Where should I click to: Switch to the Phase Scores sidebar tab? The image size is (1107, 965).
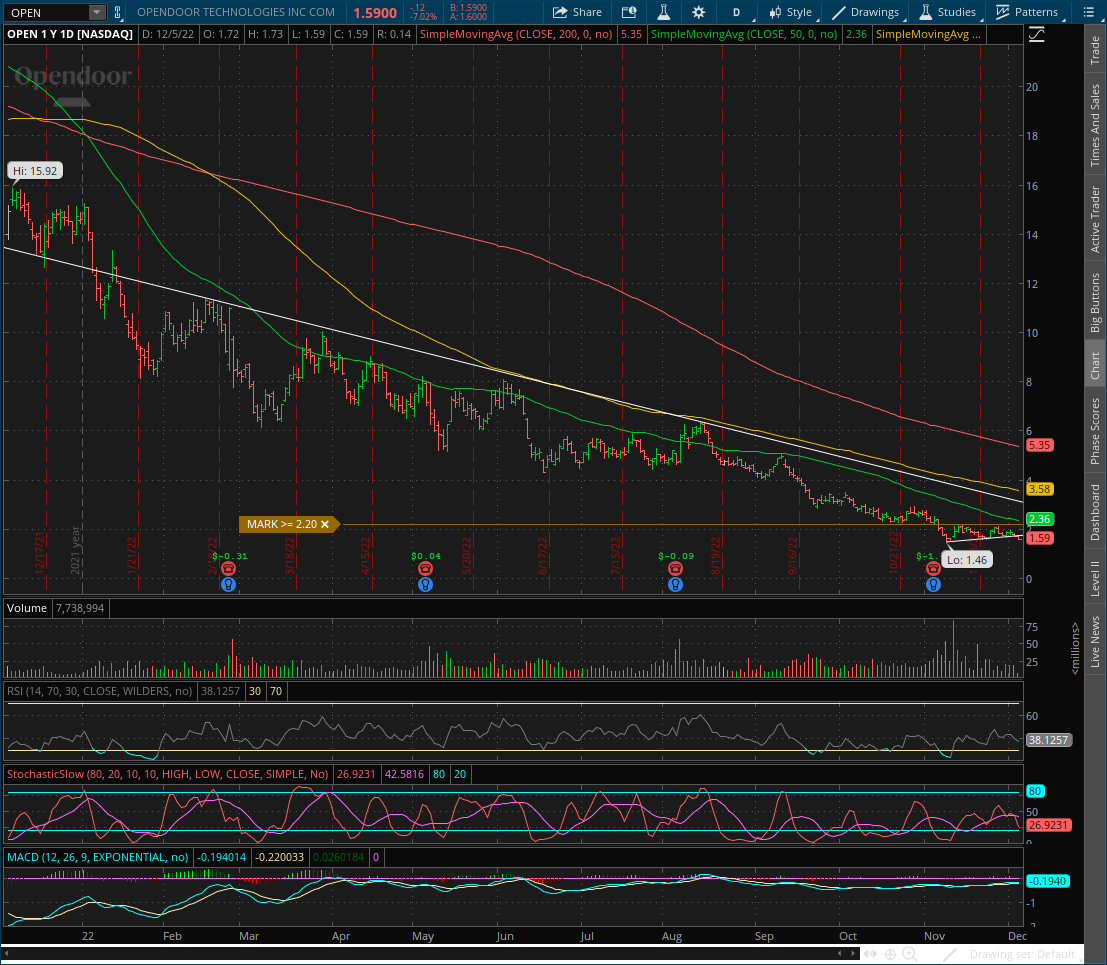pos(1095,431)
